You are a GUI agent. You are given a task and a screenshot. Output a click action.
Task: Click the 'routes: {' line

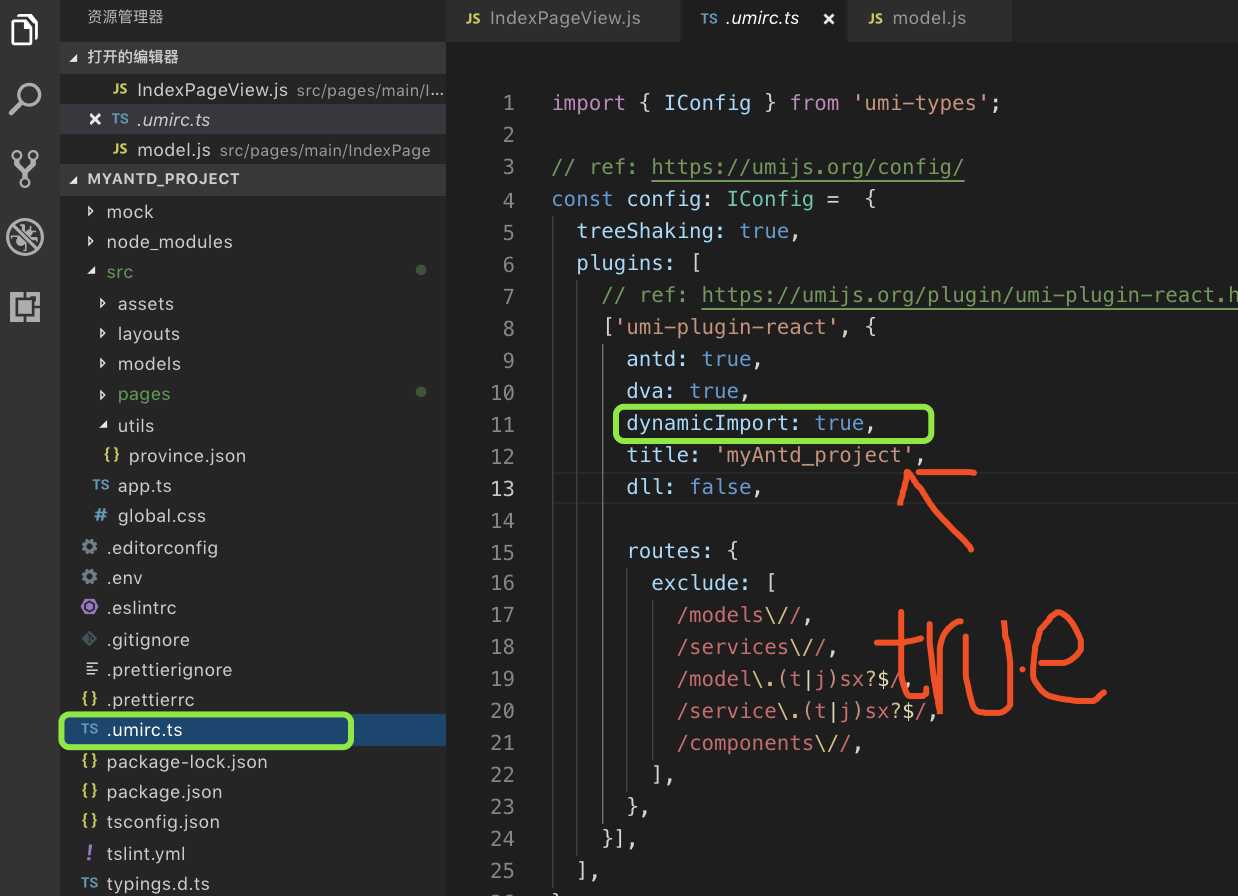[x=682, y=551]
